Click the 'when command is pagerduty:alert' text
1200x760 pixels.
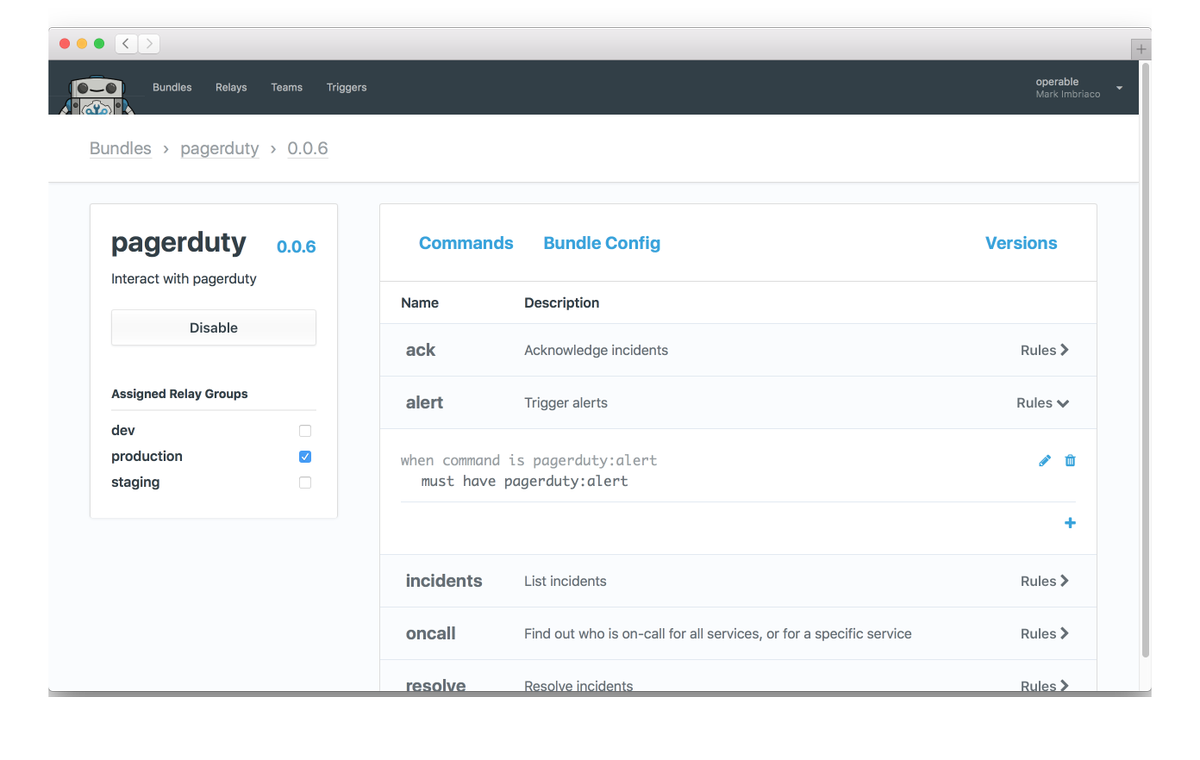pyautogui.click(x=529, y=460)
